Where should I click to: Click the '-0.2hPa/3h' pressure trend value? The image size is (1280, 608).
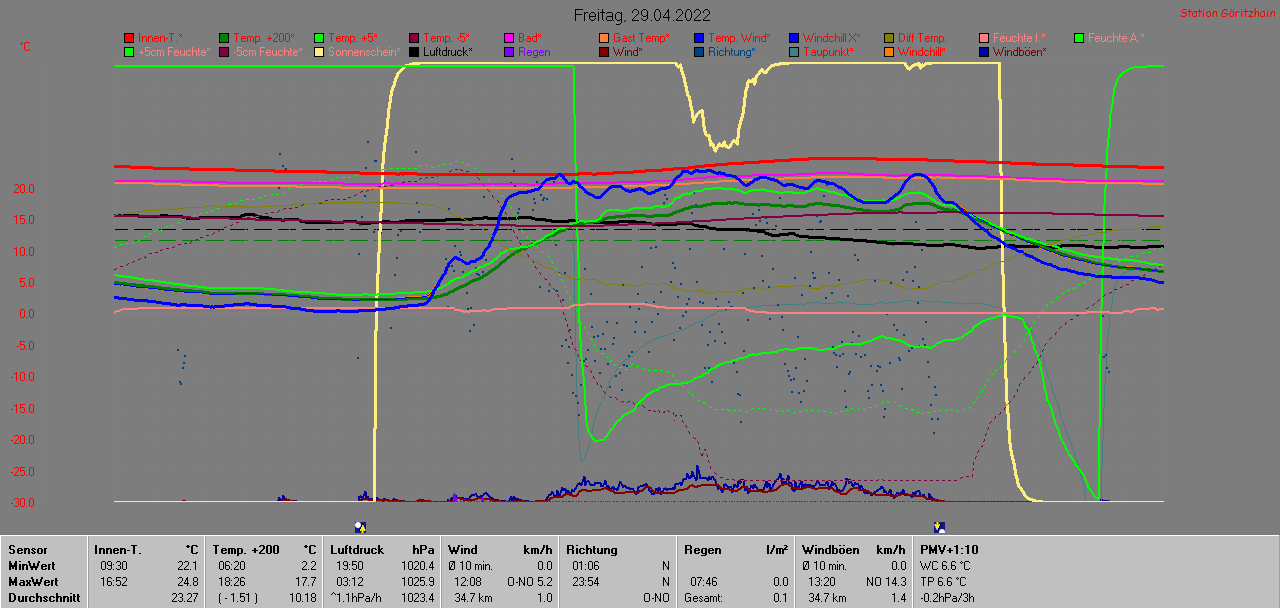(948, 598)
